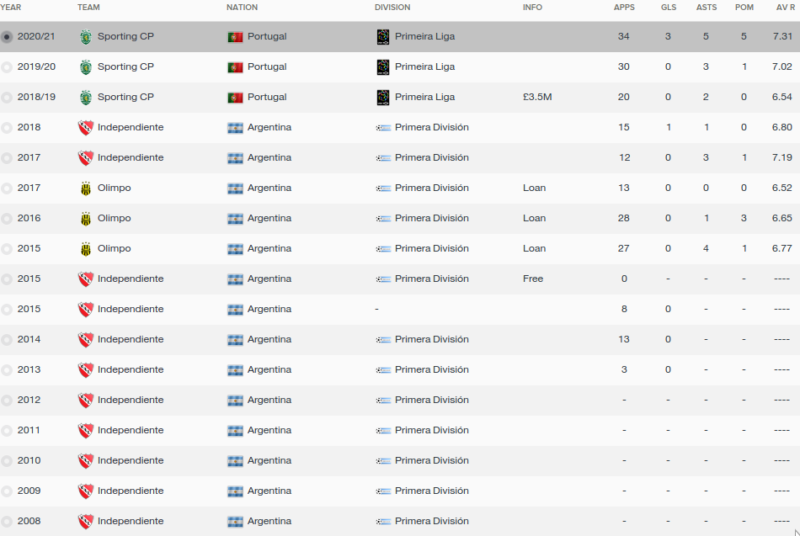Open Primera División link in 2016 row
Viewport: 800px width, 536px height.
[432, 218]
